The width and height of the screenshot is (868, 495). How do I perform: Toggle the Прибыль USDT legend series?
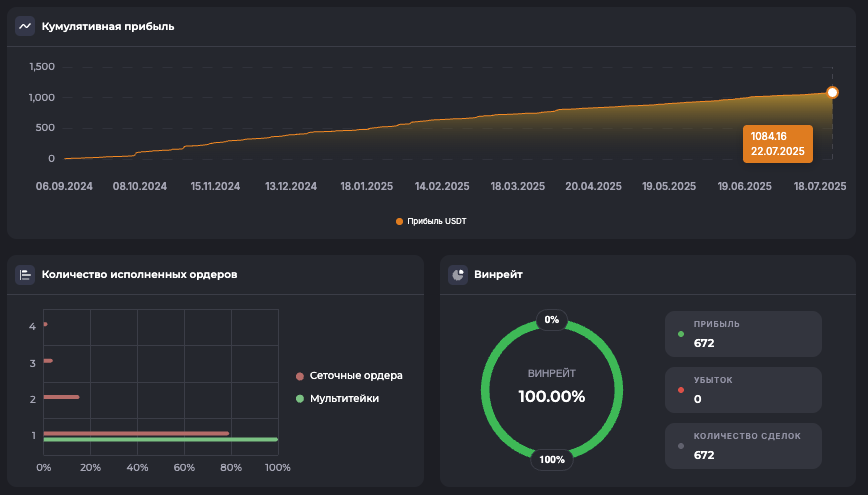[431, 221]
